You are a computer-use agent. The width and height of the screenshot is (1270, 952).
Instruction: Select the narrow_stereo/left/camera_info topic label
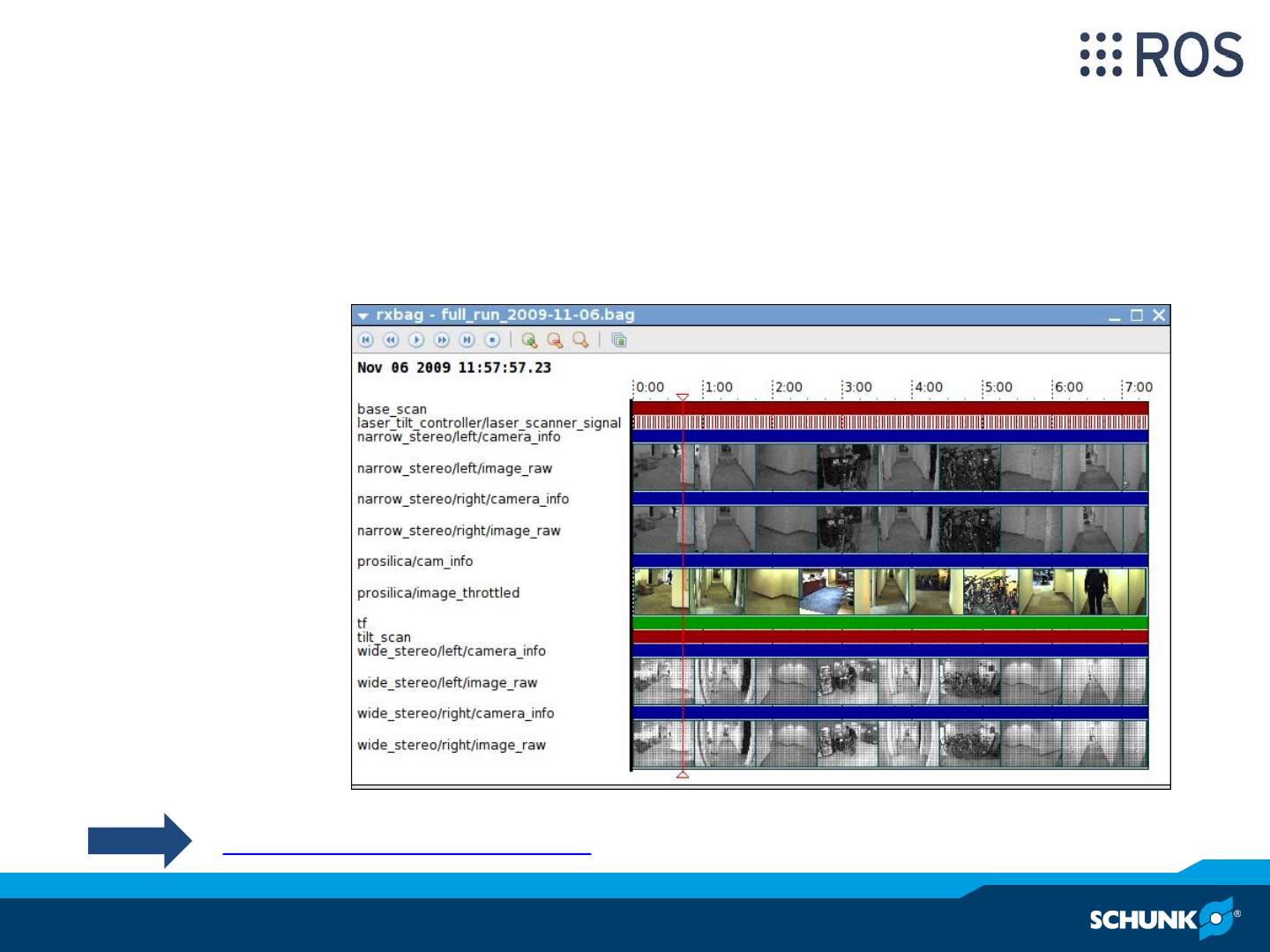(x=459, y=436)
